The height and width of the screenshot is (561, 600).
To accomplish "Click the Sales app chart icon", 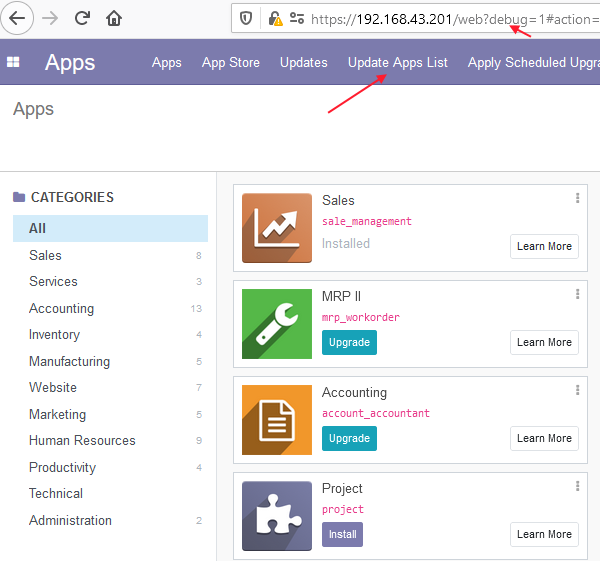I will (x=277, y=228).
